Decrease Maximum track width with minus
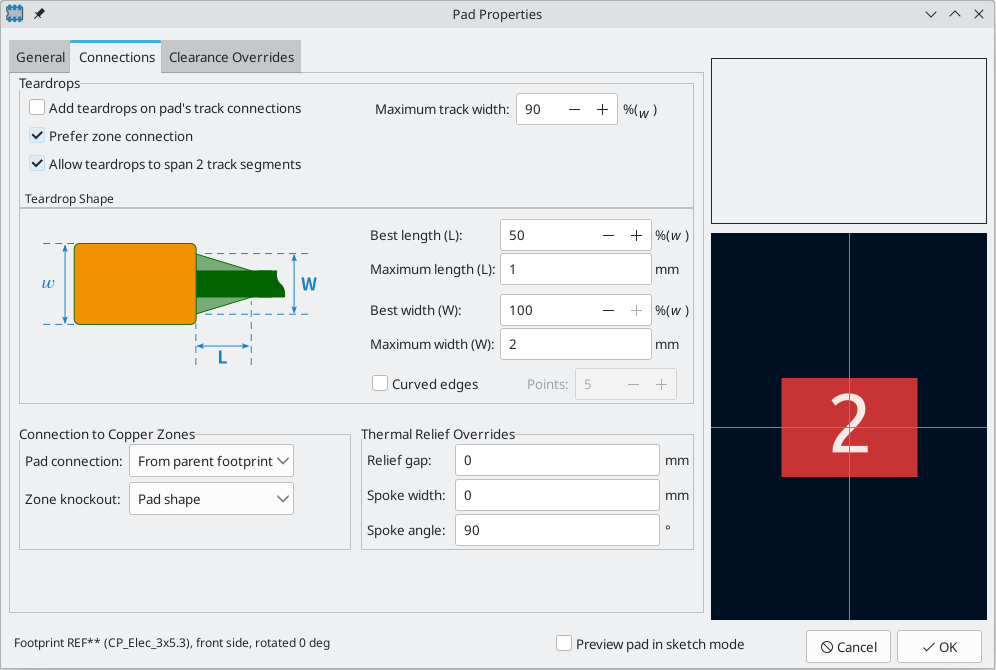 coord(574,109)
